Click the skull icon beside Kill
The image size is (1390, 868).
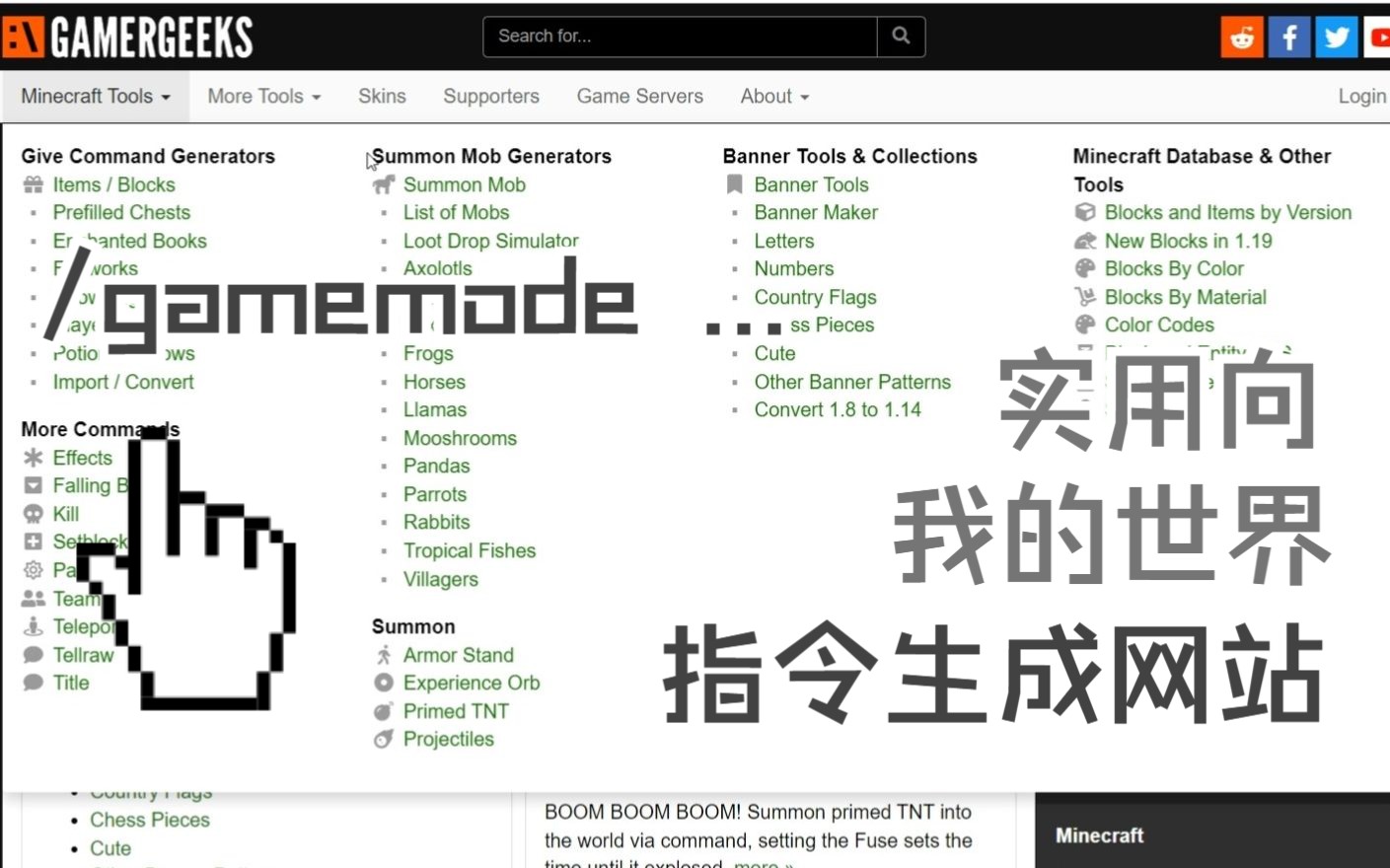pos(34,514)
